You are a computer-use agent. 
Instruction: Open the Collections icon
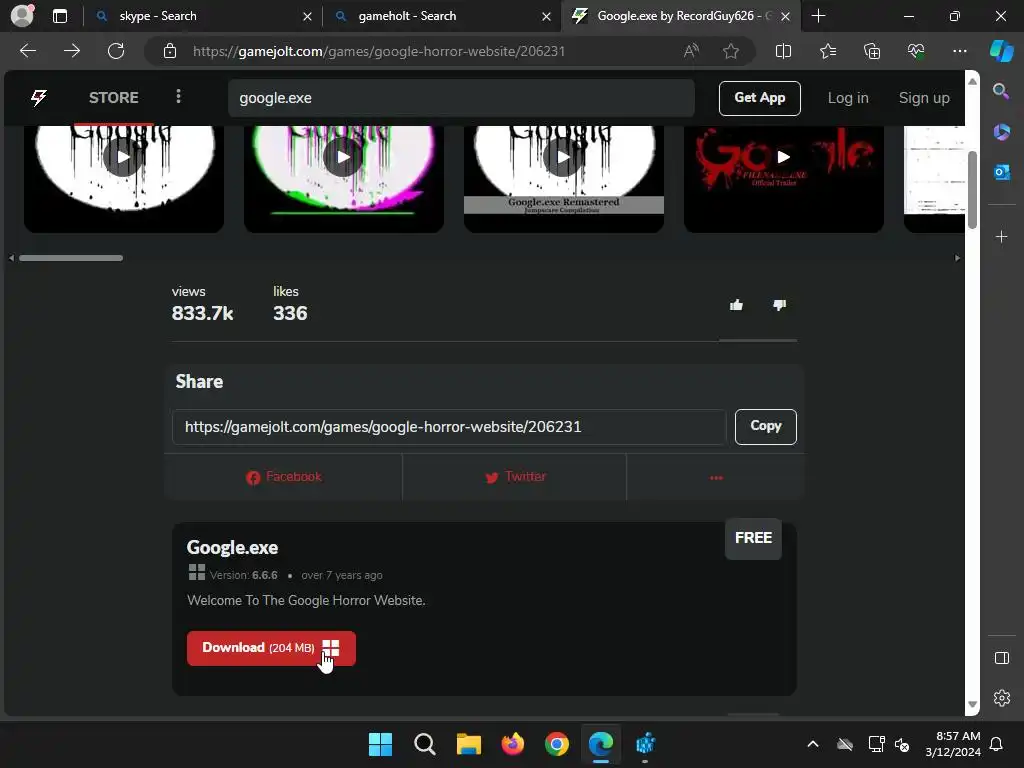click(x=872, y=51)
